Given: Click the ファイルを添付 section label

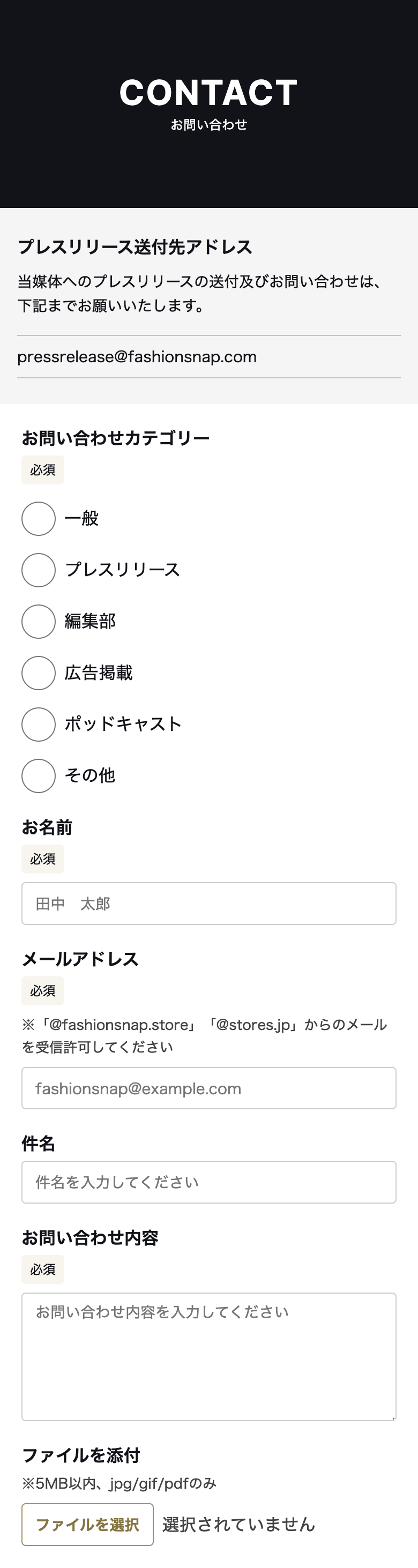Looking at the screenshot, I should pyautogui.click(x=81, y=1455).
